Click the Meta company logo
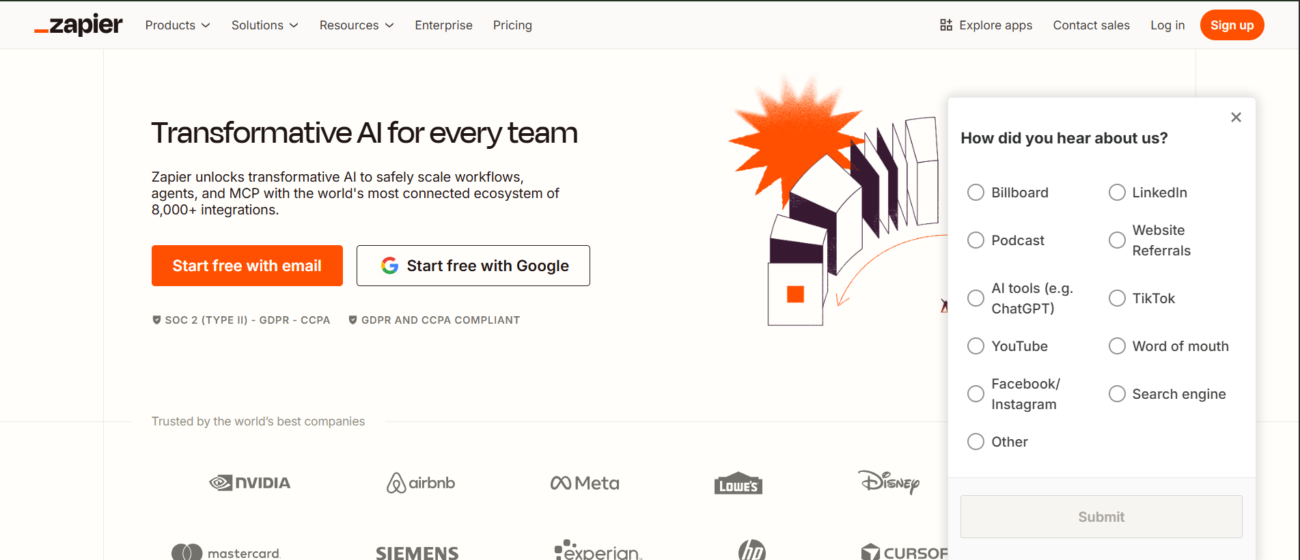Image resolution: width=1300 pixels, height=560 pixels. point(585,483)
